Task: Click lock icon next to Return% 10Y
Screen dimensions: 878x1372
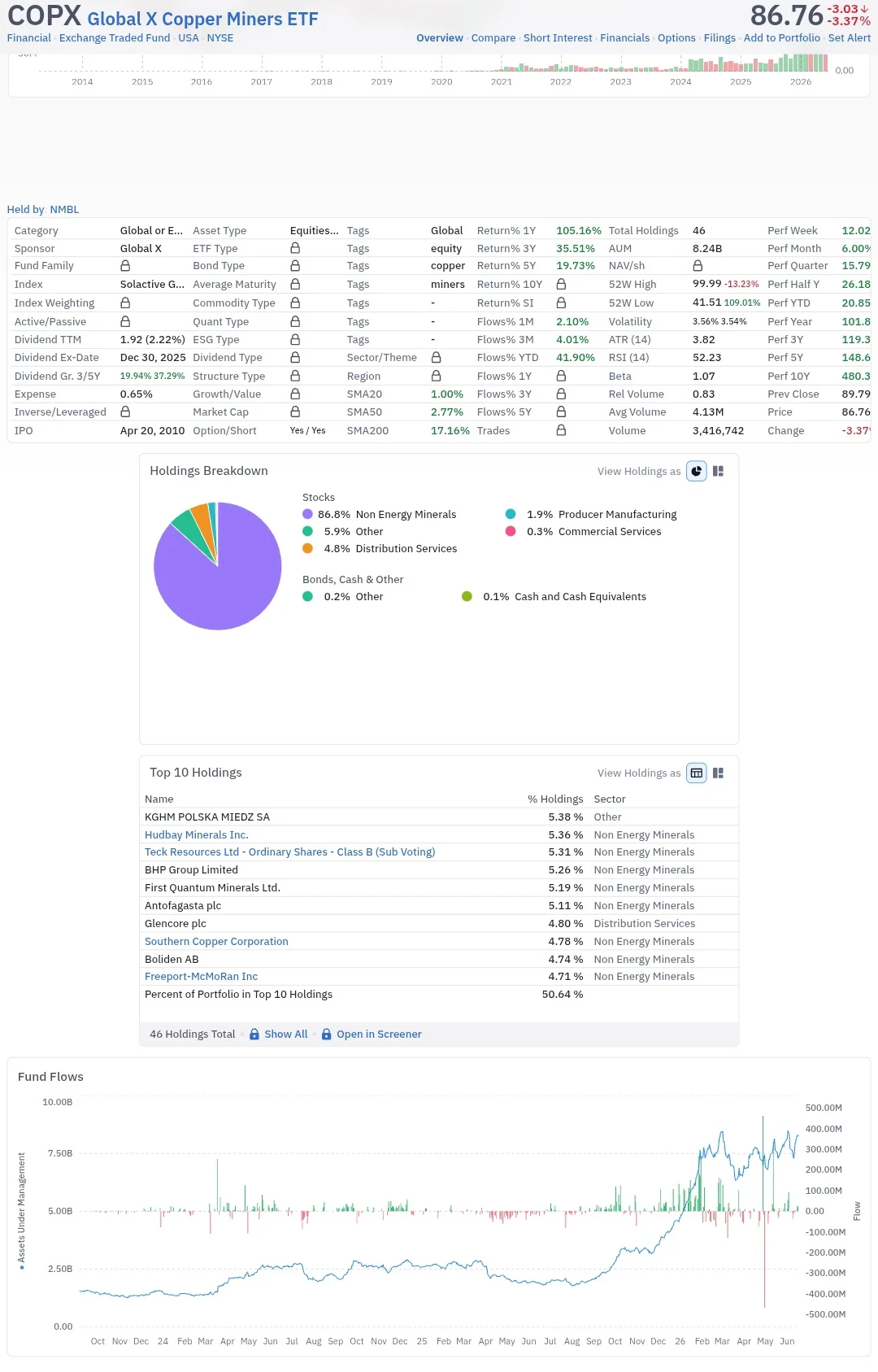Action: click(561, 284)
